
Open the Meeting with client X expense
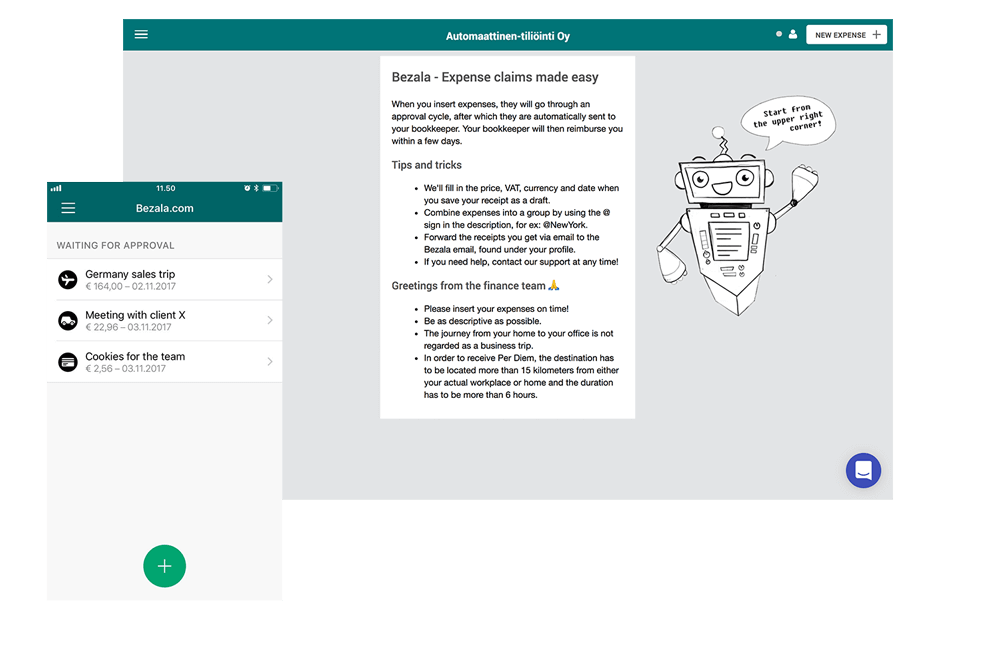[x=165, y=320]
